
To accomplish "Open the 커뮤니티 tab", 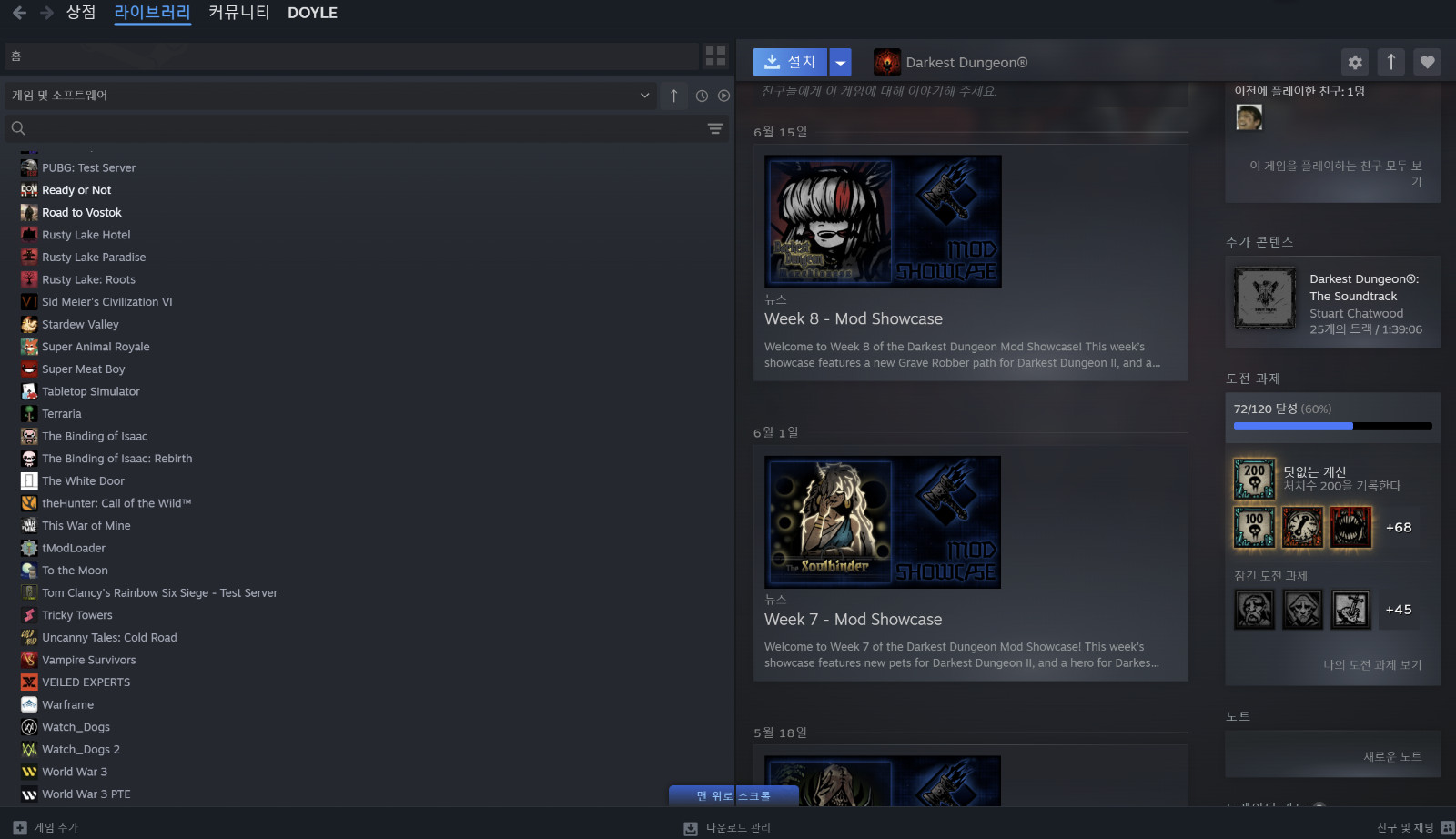I will tap(239, 13).
